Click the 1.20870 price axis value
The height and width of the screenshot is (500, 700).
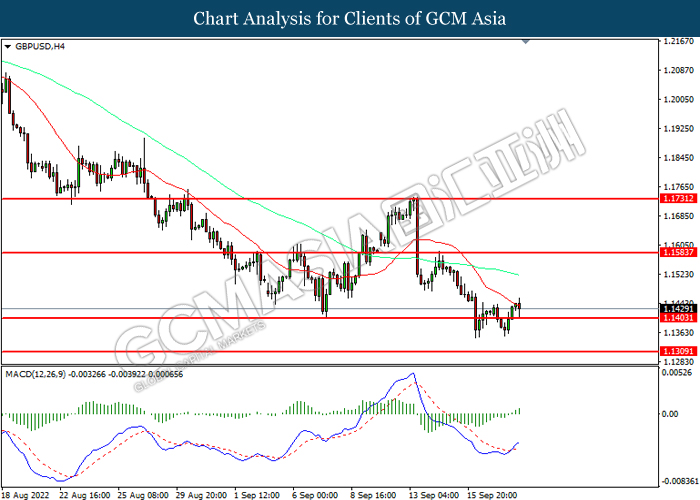[x=679, y=70]
